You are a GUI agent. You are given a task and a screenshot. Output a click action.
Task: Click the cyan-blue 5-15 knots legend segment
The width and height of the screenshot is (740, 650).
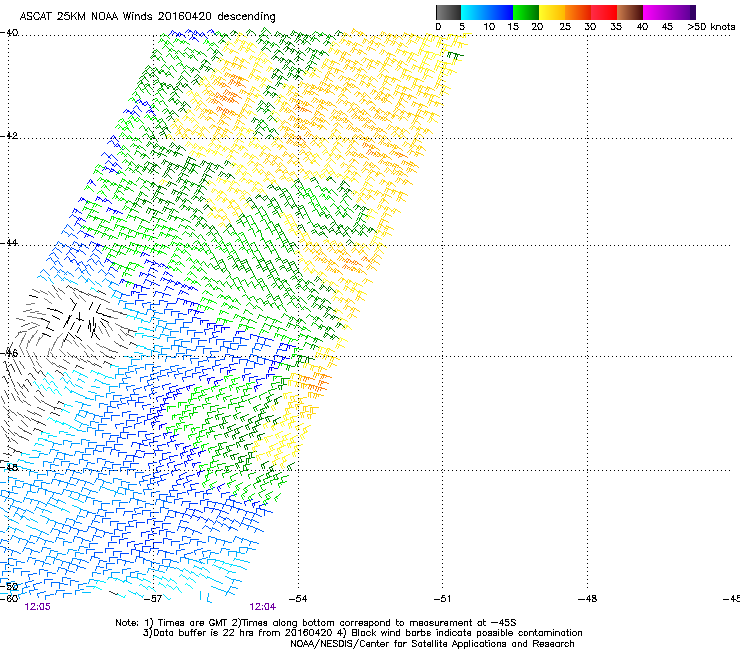pos(487,12)
